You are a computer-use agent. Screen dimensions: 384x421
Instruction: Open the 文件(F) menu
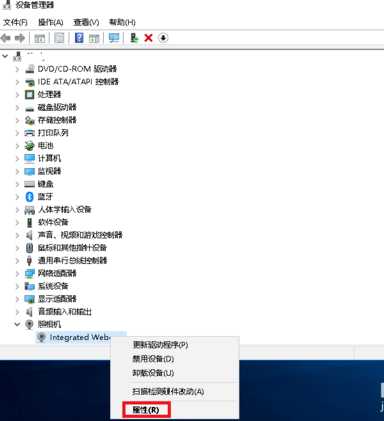(x=15, y=22)
